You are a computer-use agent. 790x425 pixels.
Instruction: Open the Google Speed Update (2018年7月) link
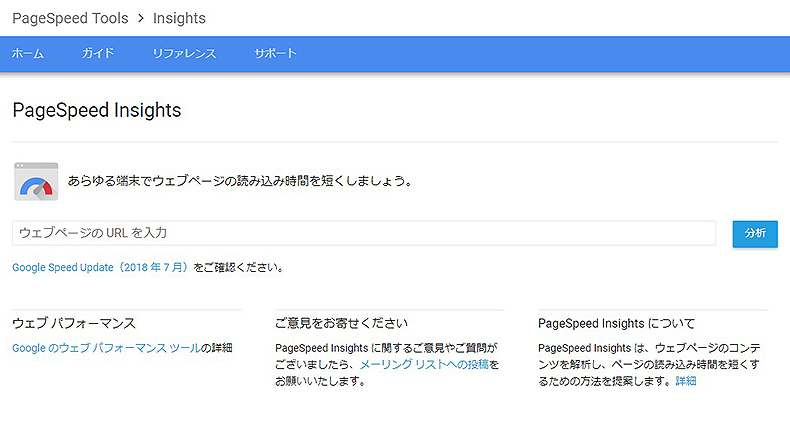pyautogui.click(x=101, y=267)
